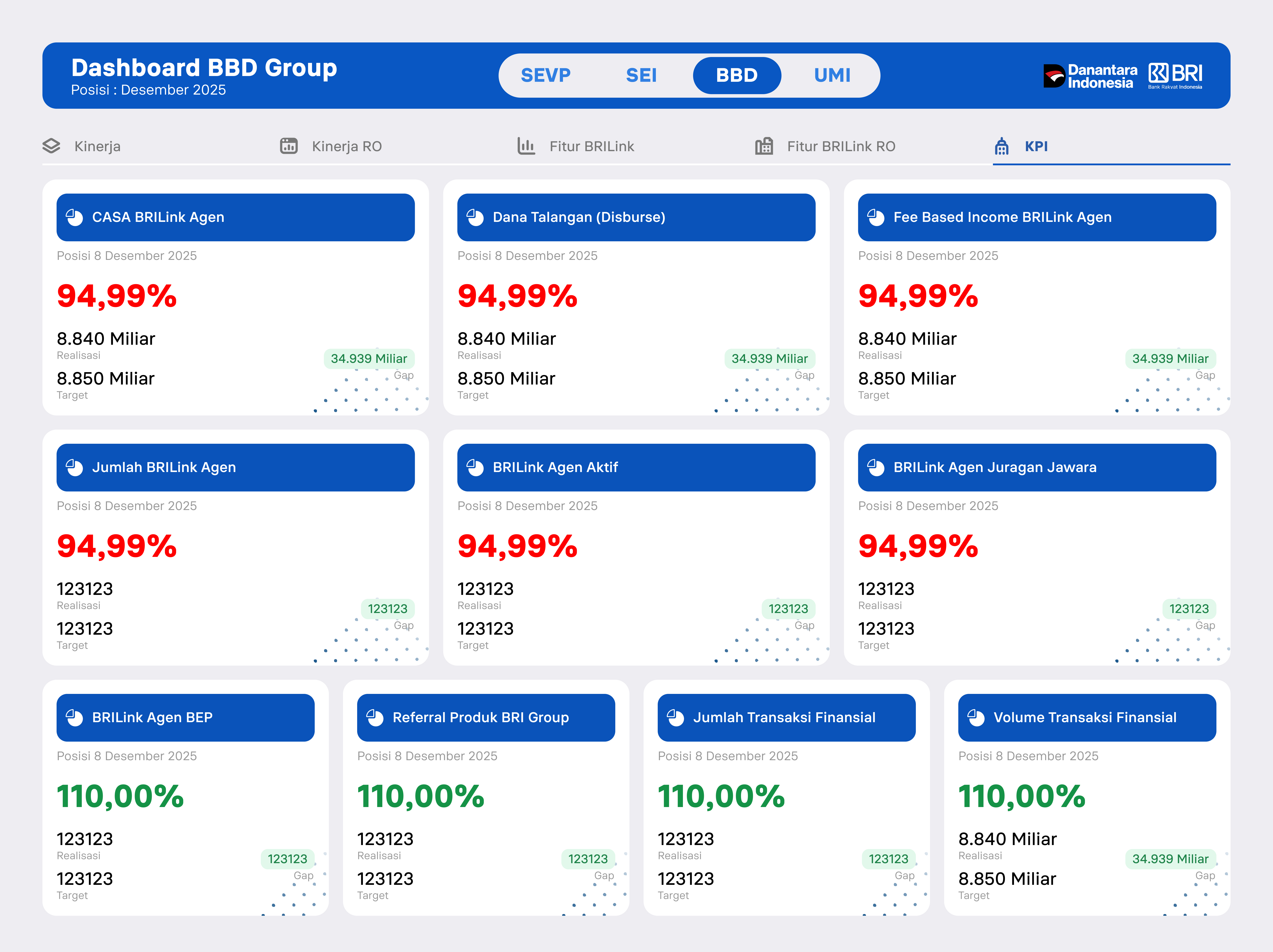The height and width of the screenshot is (952, 1273).
Task: Click the BRI Bank Rakyat Indonesia logo
Action: click(x=1175, y=76)
